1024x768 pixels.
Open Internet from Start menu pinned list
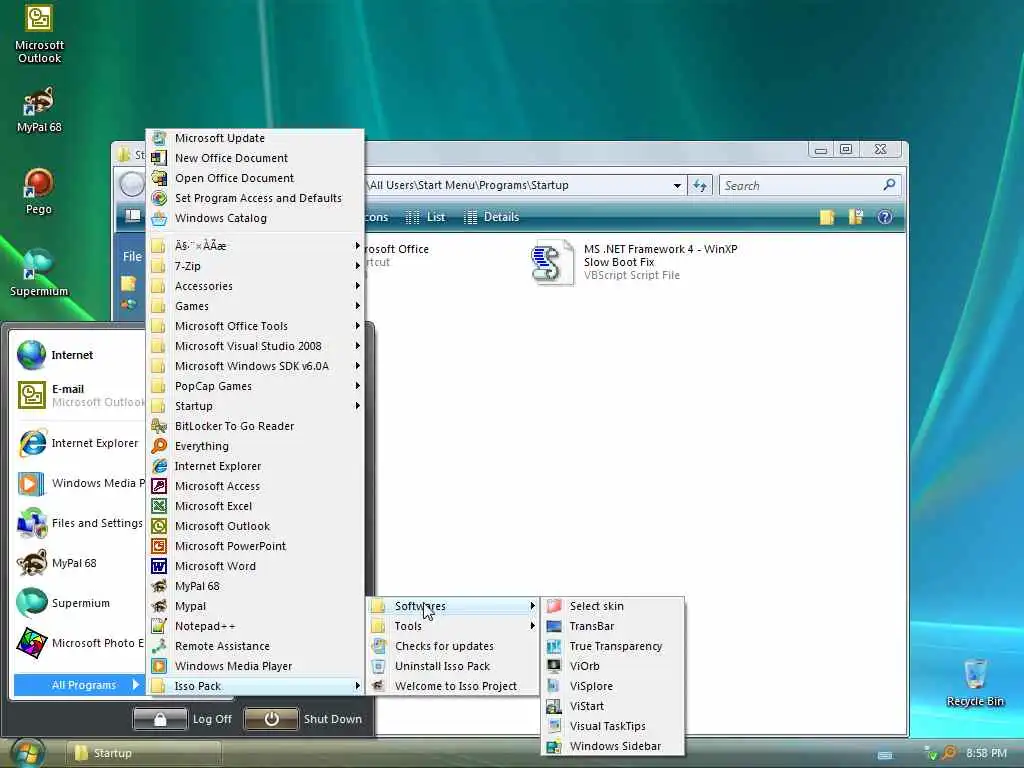(78, 355)
